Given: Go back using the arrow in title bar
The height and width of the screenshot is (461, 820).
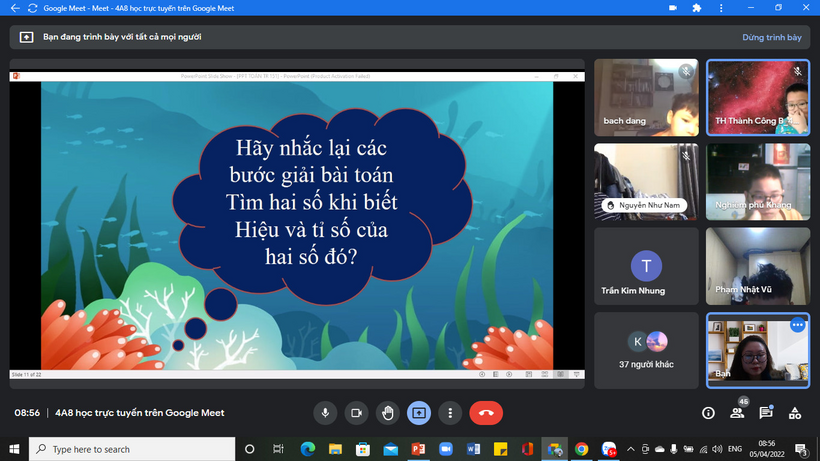Looking at the screenshot, I should coord(14,8).
